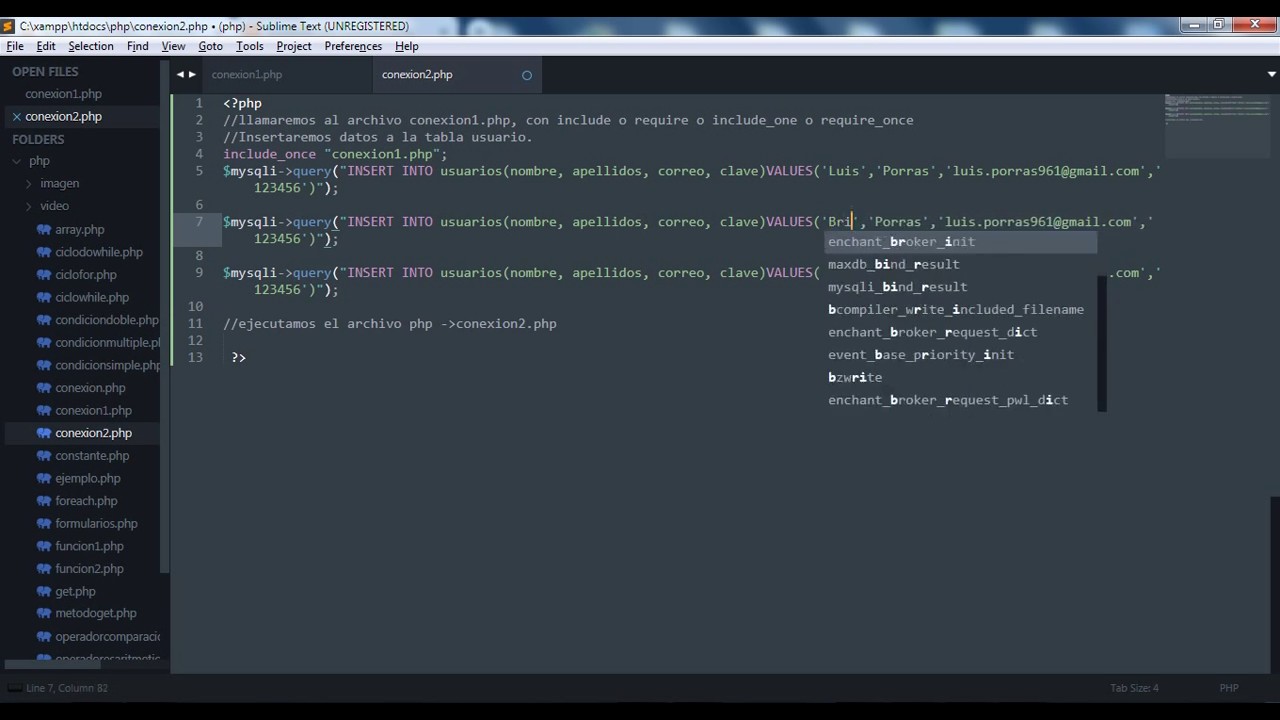Image resolution: width=1280 pixels, height=720 pixels.
Task: Click the Line 7, Column 82 status text
Action: pos(67,688)
